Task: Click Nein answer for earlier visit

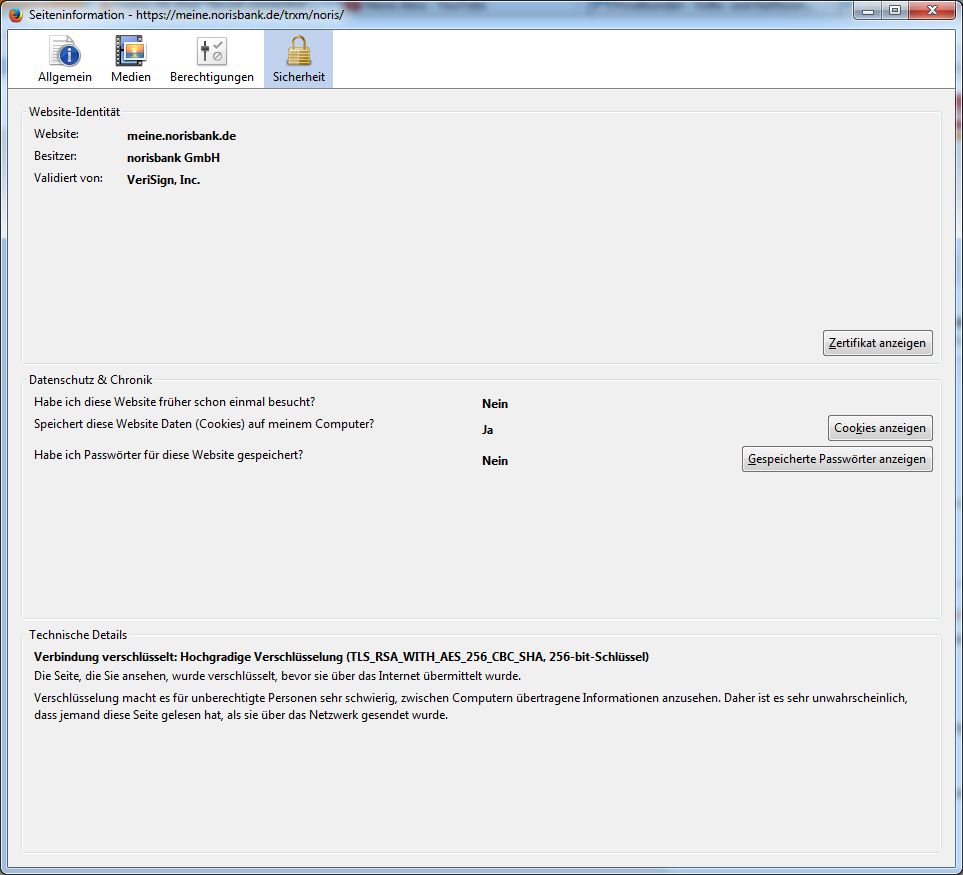Action: point(495,403)
